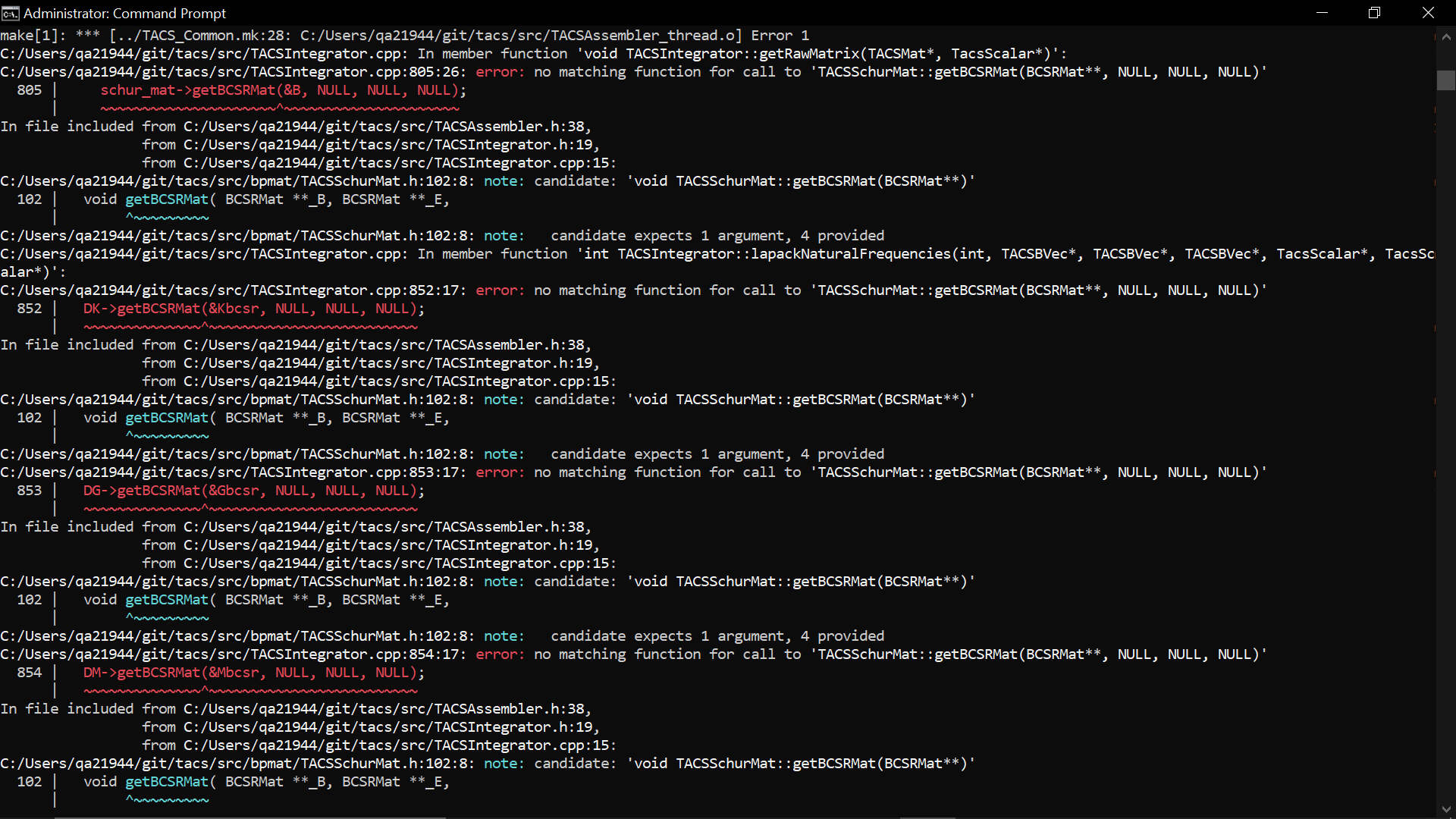Click the vertical scrollbar thumb
Image resolution: width=1456 pixels, height=819 pixels.
(1446, 80)
